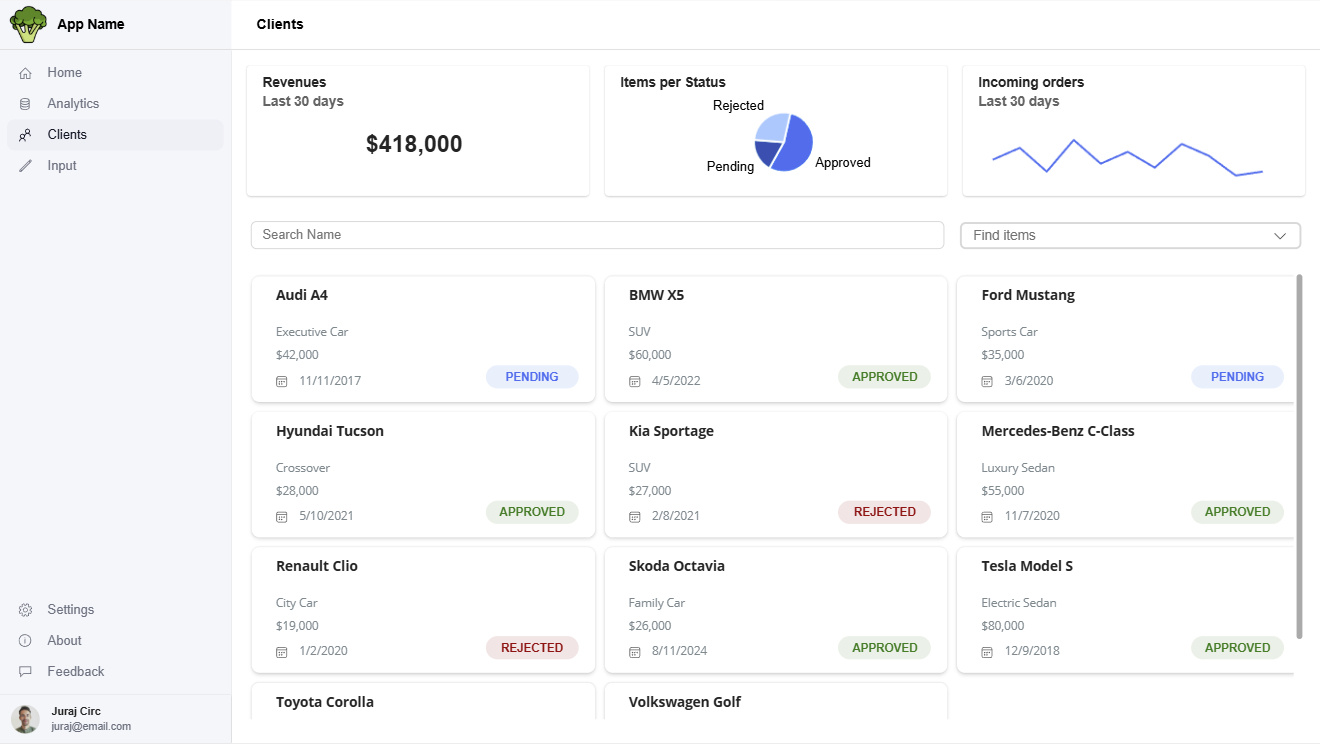Click the REJECTED badge on Kia Sportage
Viewport: 1320px width, 744px height.
point(884,512)
